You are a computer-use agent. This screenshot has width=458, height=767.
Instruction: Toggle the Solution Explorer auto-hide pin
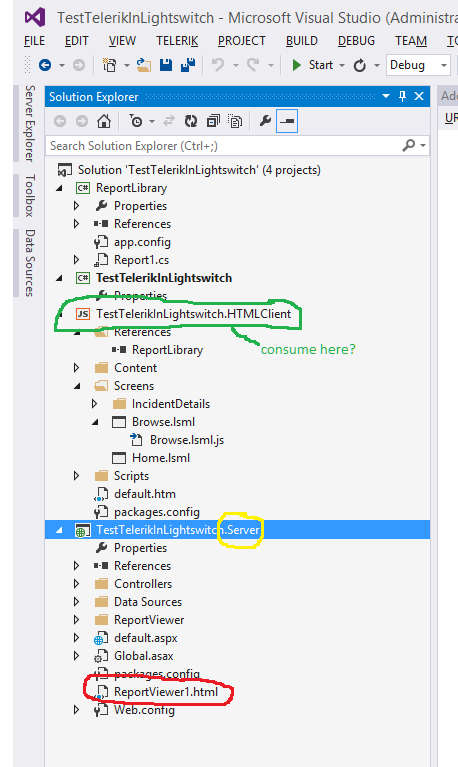point(403,96)
